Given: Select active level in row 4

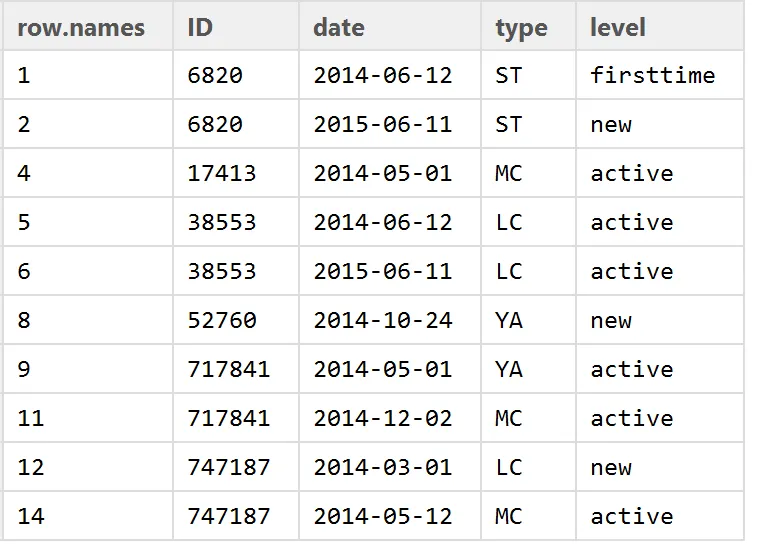Looking at the screenshot, I should pyautogui.click(x=660, y=173).
